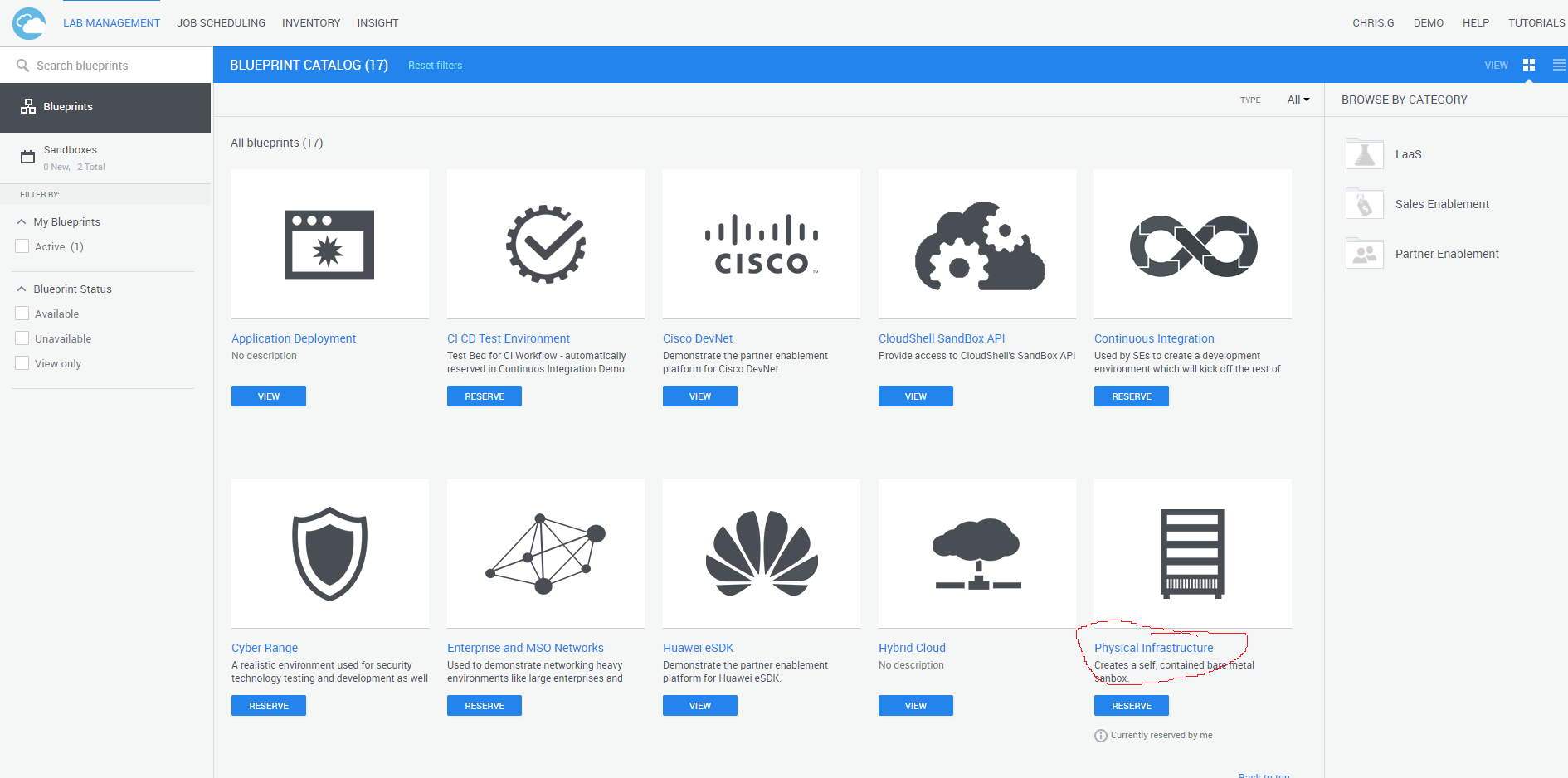Click the search magnifier icon
Image resolution: width=1568 pixels, height=778 pixels.
[22, 65]
